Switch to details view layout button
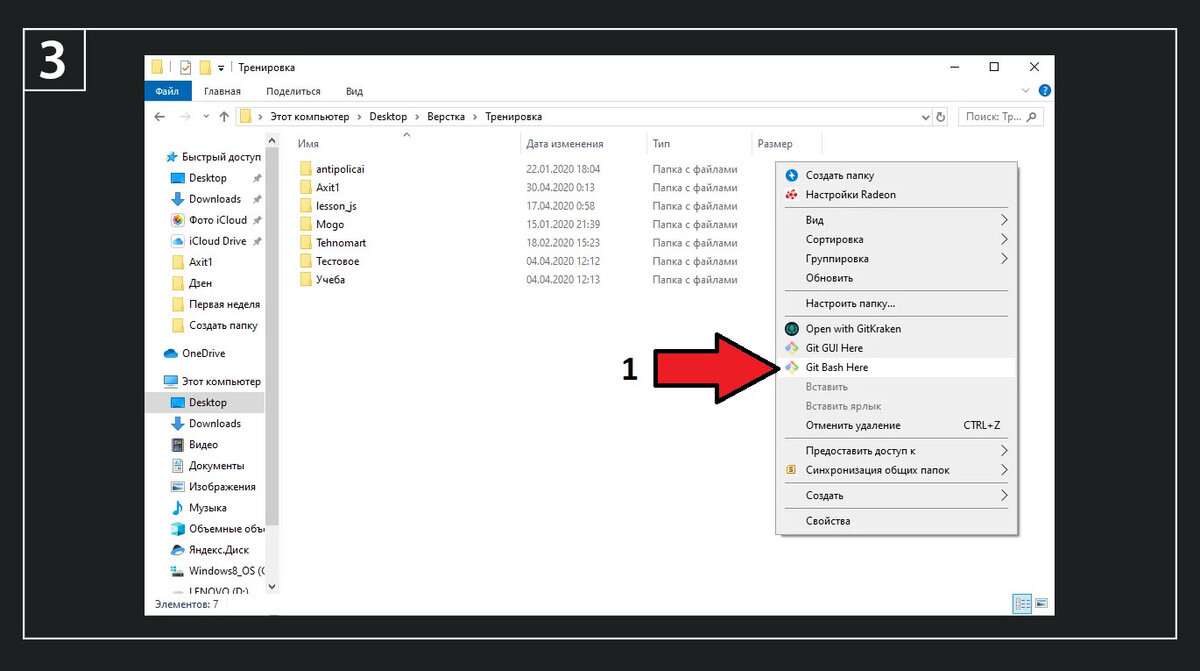The width and height of the screenshot is (1200, 671). 1022,604
